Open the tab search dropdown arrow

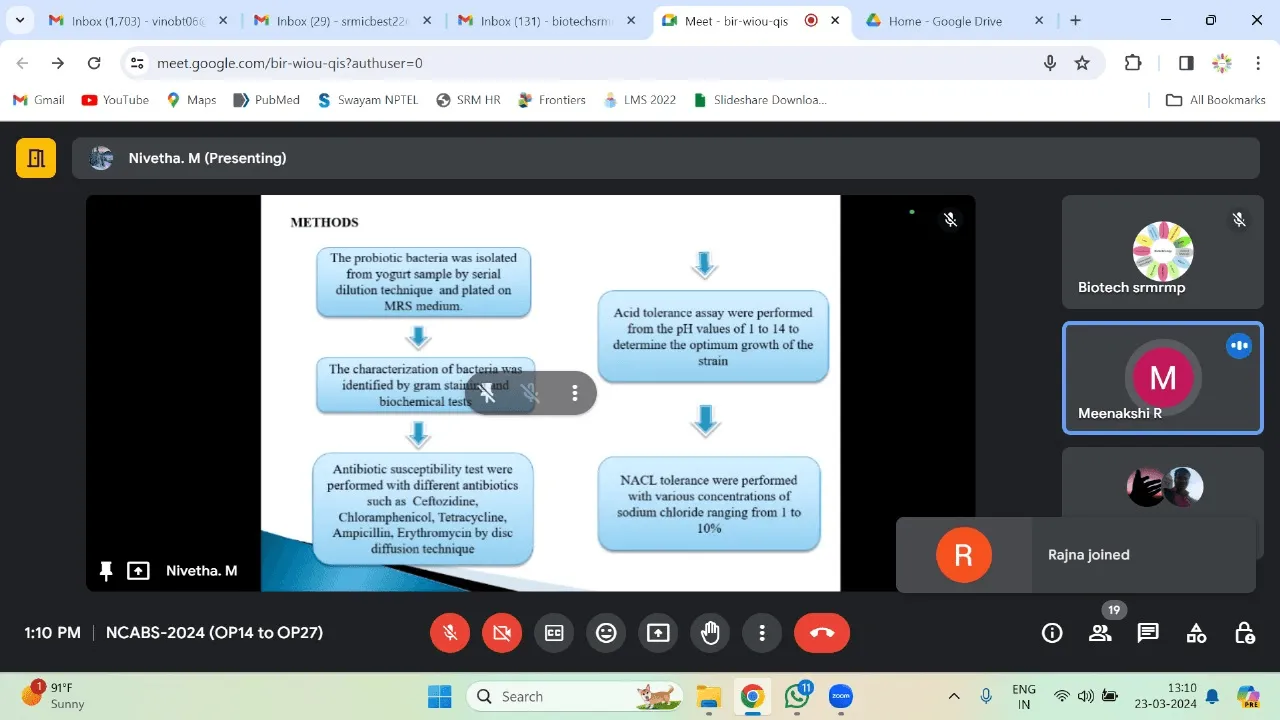tap(20, 20)
